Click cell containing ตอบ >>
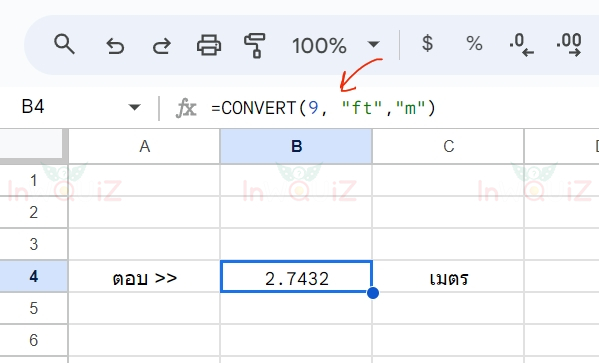Screen dimensions: 599x363 coord(144,277)
